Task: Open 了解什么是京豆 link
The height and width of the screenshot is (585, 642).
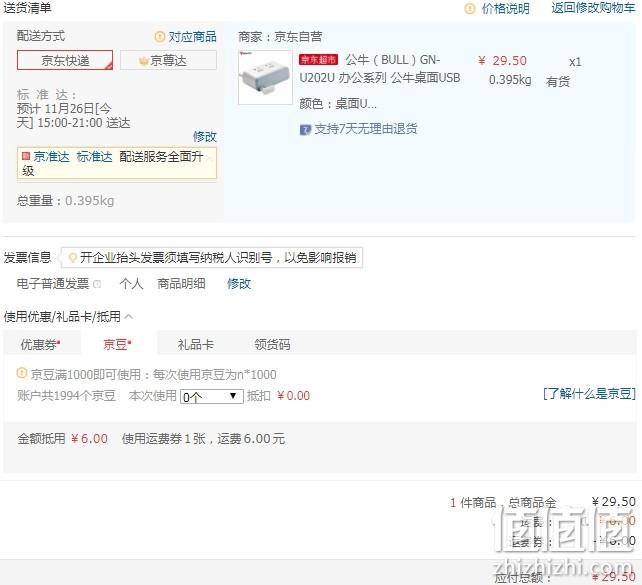Action: point(589,394)
